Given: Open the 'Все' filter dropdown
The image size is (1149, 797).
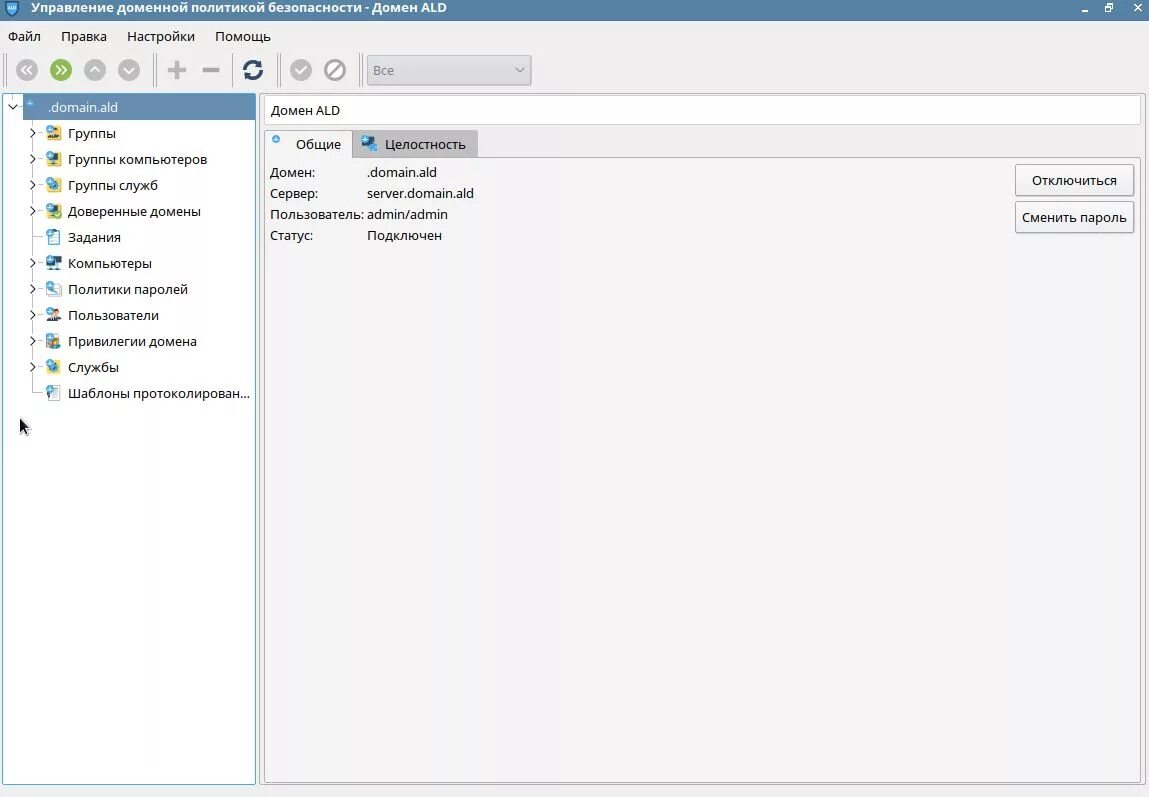Looking at the screenshot, I should click(x=448, y=70).
